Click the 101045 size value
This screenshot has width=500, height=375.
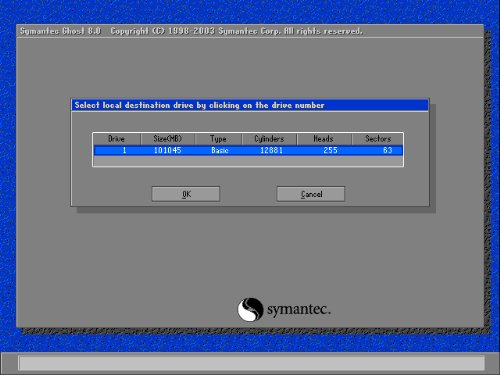[x=167, y=150]
